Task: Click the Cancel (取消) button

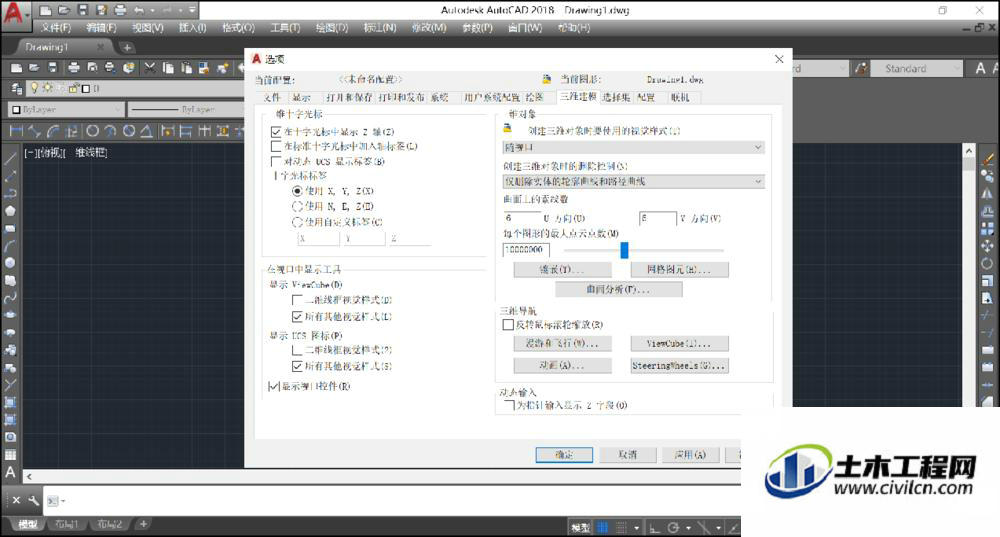Action: point(628,455)
